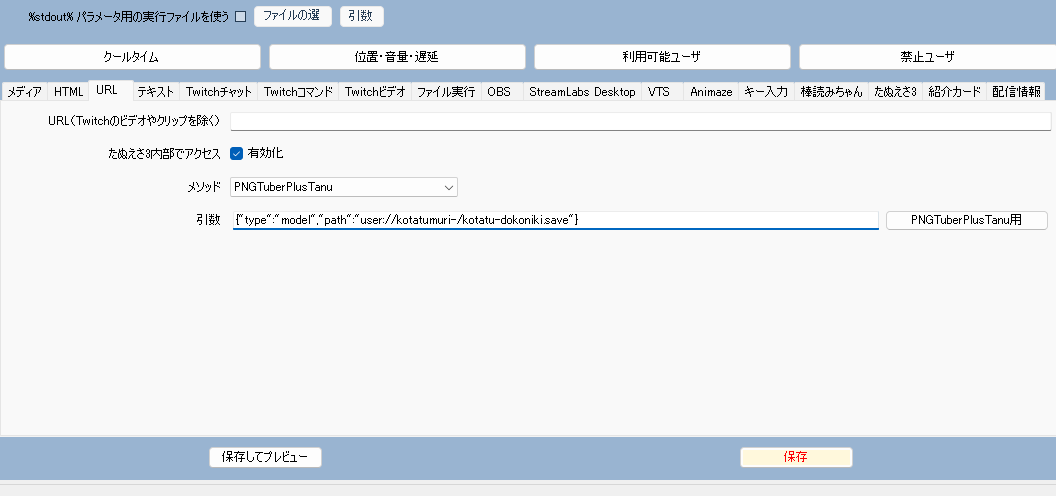Click the 保存 button
The width and height of the screenshot is (1056, 496).
coord(796,457)
